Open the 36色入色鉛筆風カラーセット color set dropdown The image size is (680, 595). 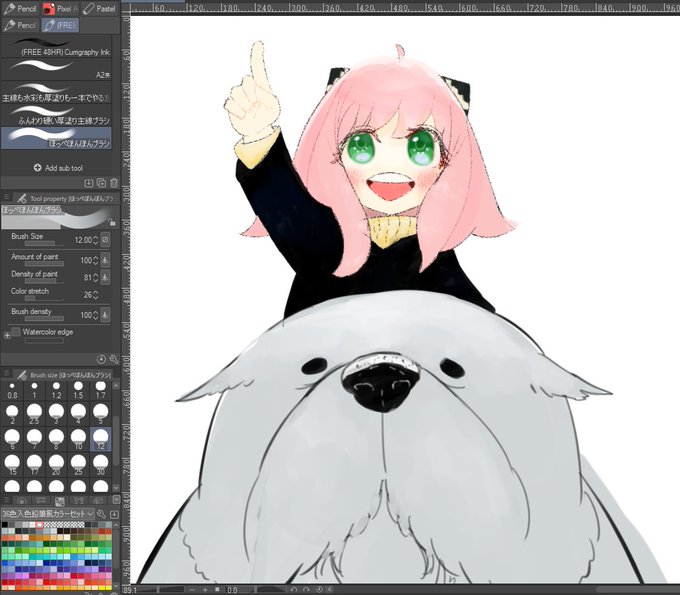point(48,514)
